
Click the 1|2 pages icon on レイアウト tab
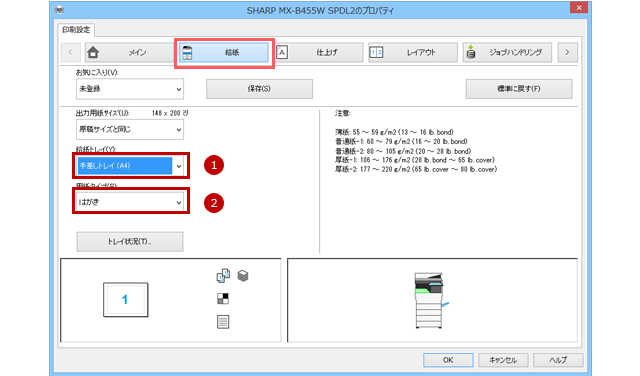coord(376,52)
